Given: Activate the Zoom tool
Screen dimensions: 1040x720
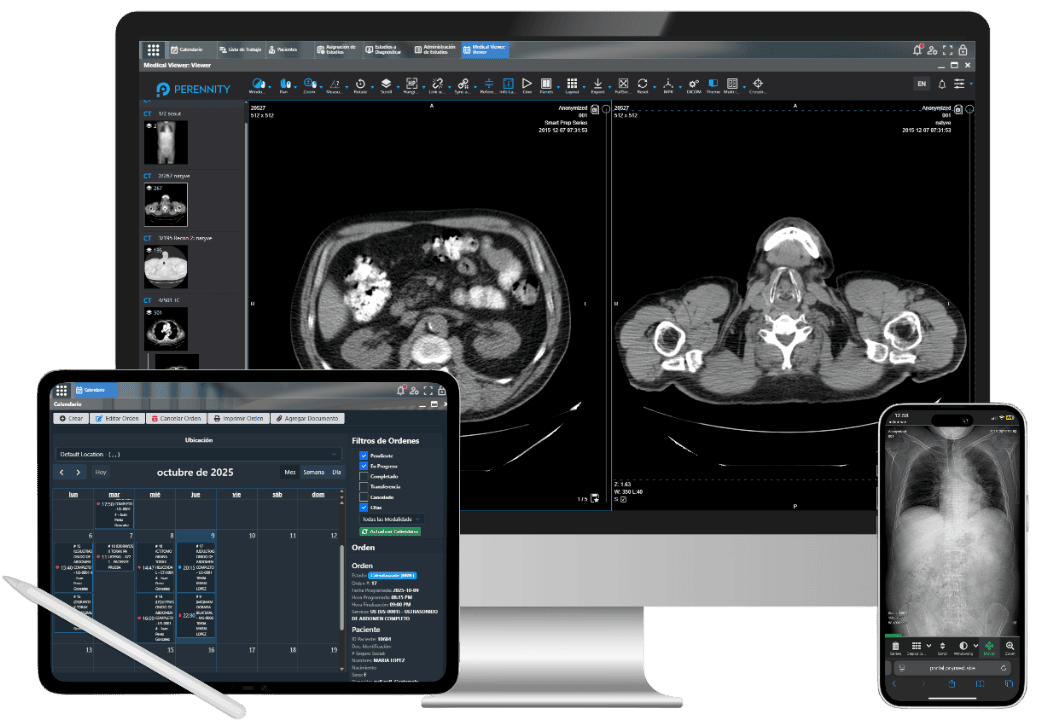Looking at the screenshot, I should pyautogui.click(x=311, y=83).
